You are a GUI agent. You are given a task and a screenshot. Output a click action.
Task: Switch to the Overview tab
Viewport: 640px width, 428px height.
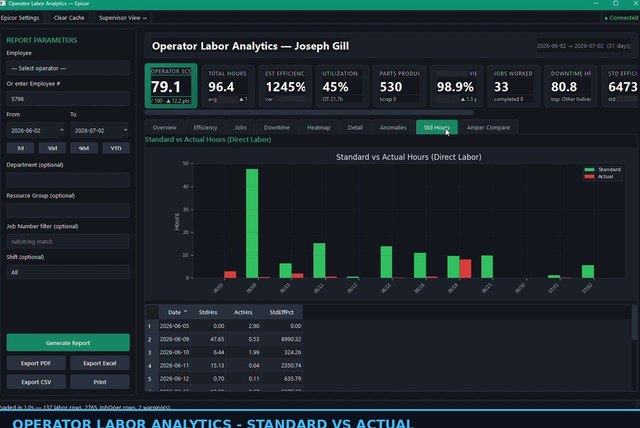tap(164, 127)
